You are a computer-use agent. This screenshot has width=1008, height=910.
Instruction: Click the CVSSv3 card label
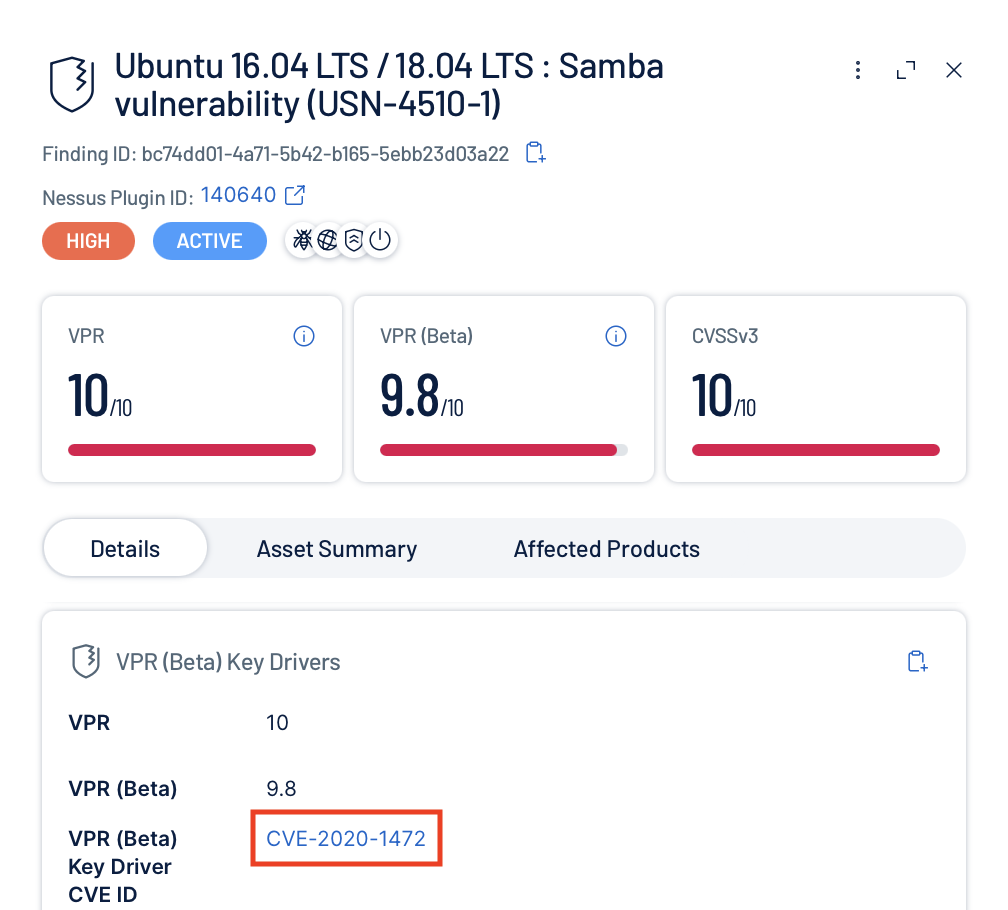pyautogui.click(x=724, y=336)
